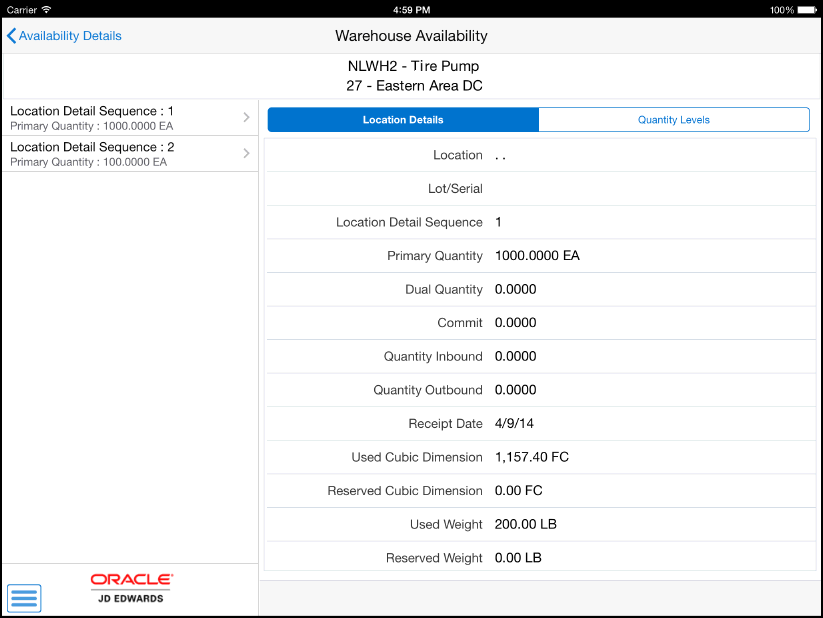
Task: Select the Primary Quantity value 1000.0000 EA
Action: (x=537, y=256)
